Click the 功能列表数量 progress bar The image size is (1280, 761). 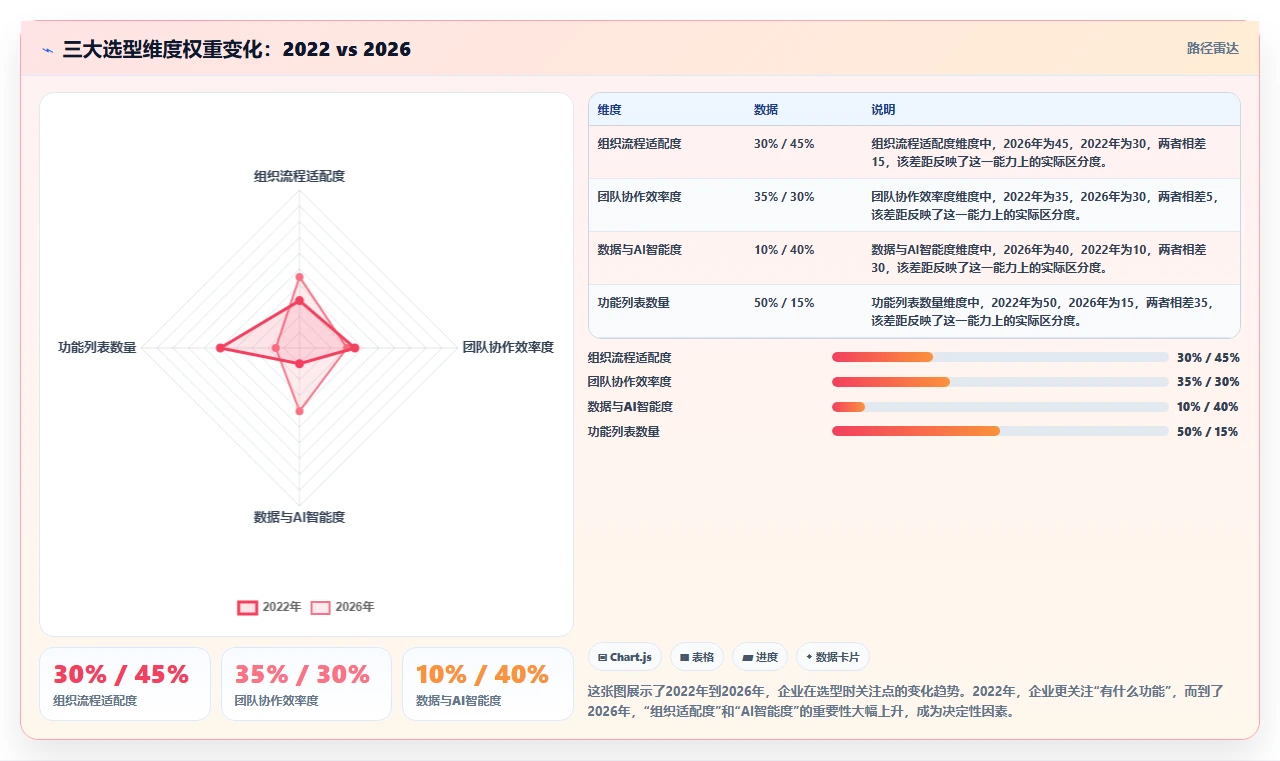[1000, 431]
